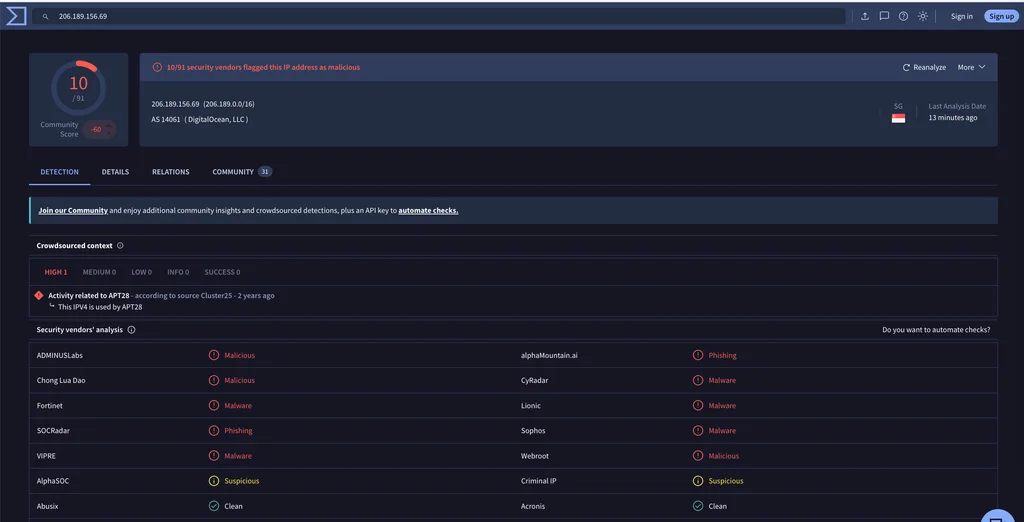Click Abusix clean checkmark icon
The width and height of the screenshot is (1024, 522).
(214, 506)
